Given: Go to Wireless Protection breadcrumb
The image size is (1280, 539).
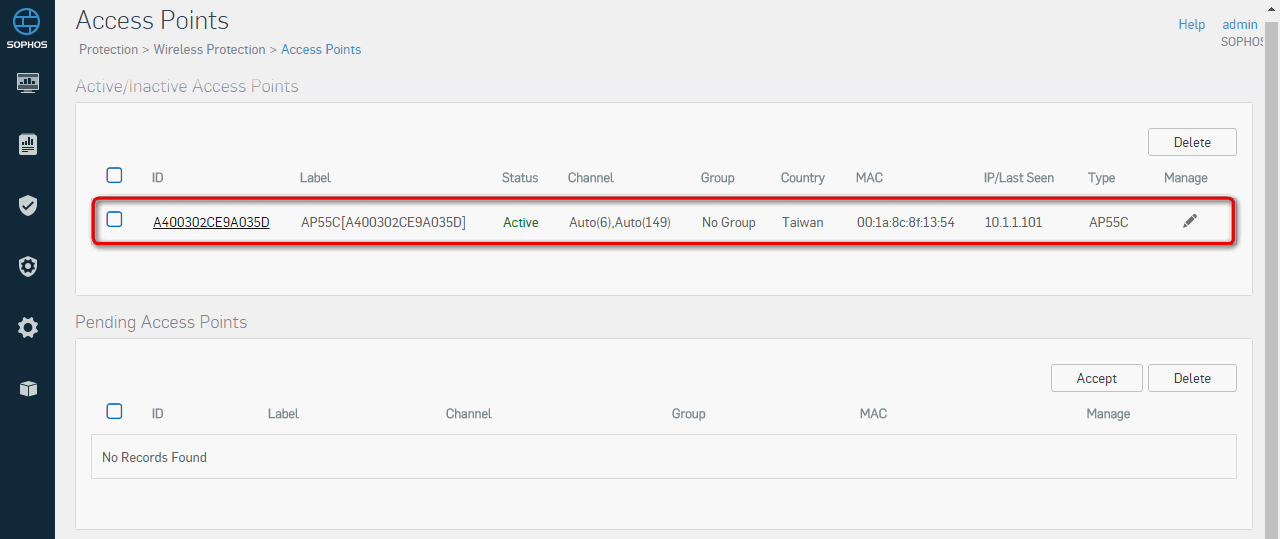Looking at the screenshot, I should click(210, 49).
